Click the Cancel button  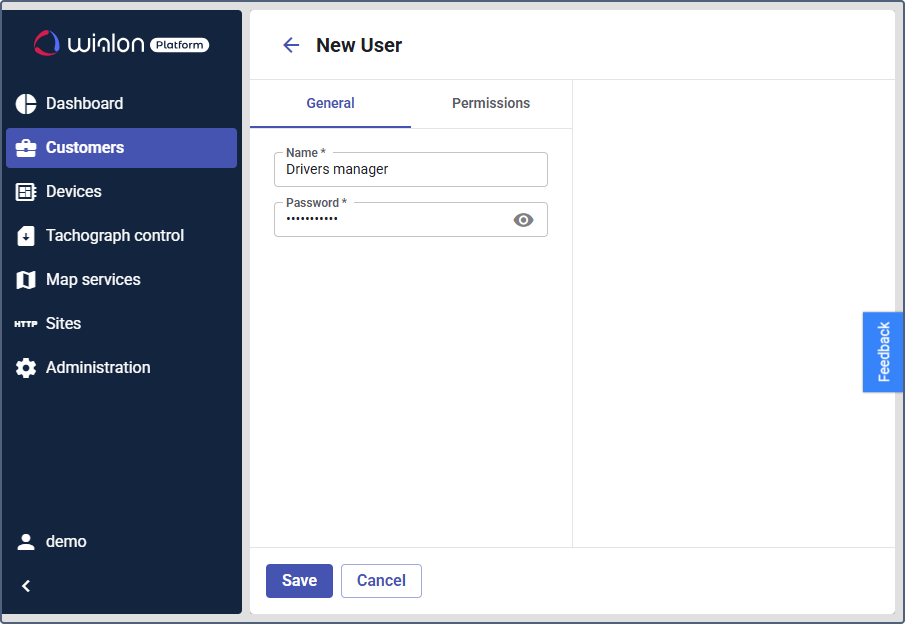click(381, 581)
